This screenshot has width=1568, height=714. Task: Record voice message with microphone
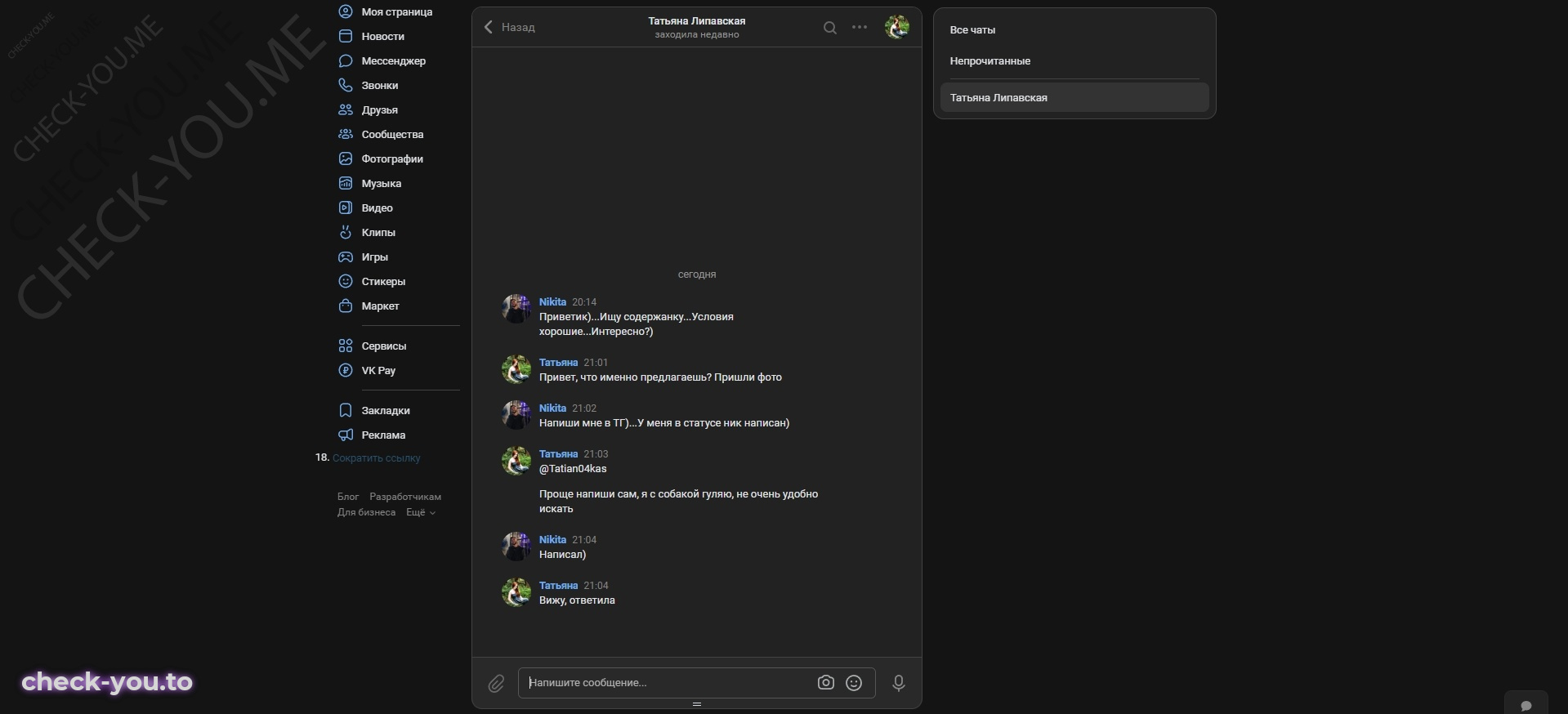tap(899, 683)
